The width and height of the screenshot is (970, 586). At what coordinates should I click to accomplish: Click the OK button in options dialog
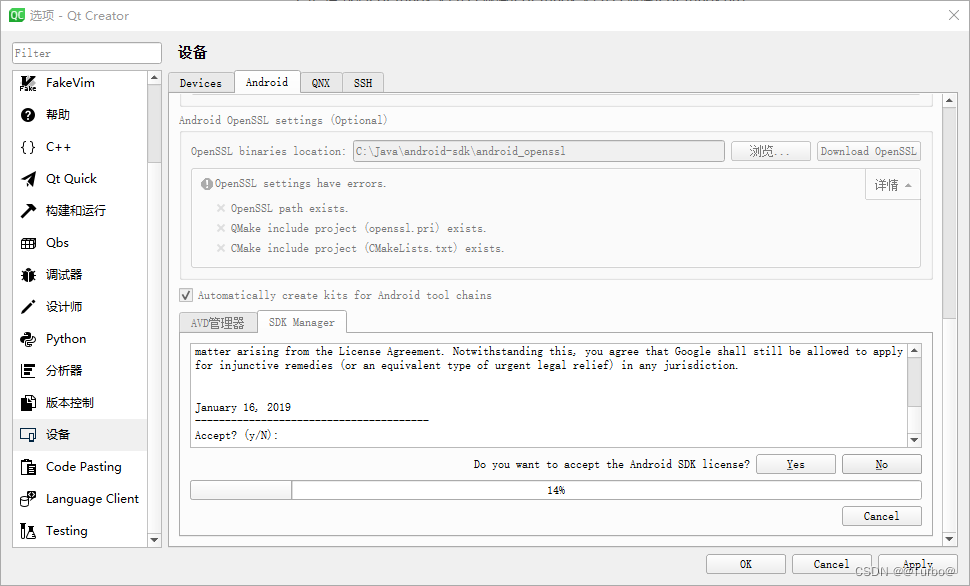tap(745, 564)
